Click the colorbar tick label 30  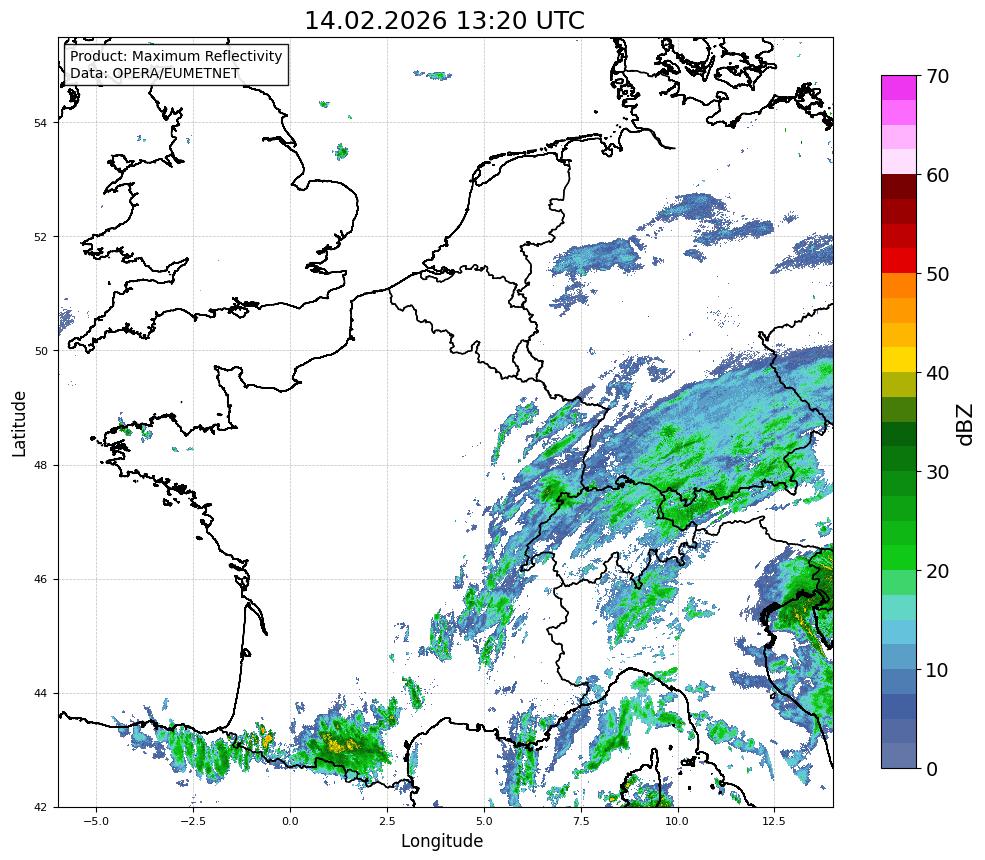937,472
